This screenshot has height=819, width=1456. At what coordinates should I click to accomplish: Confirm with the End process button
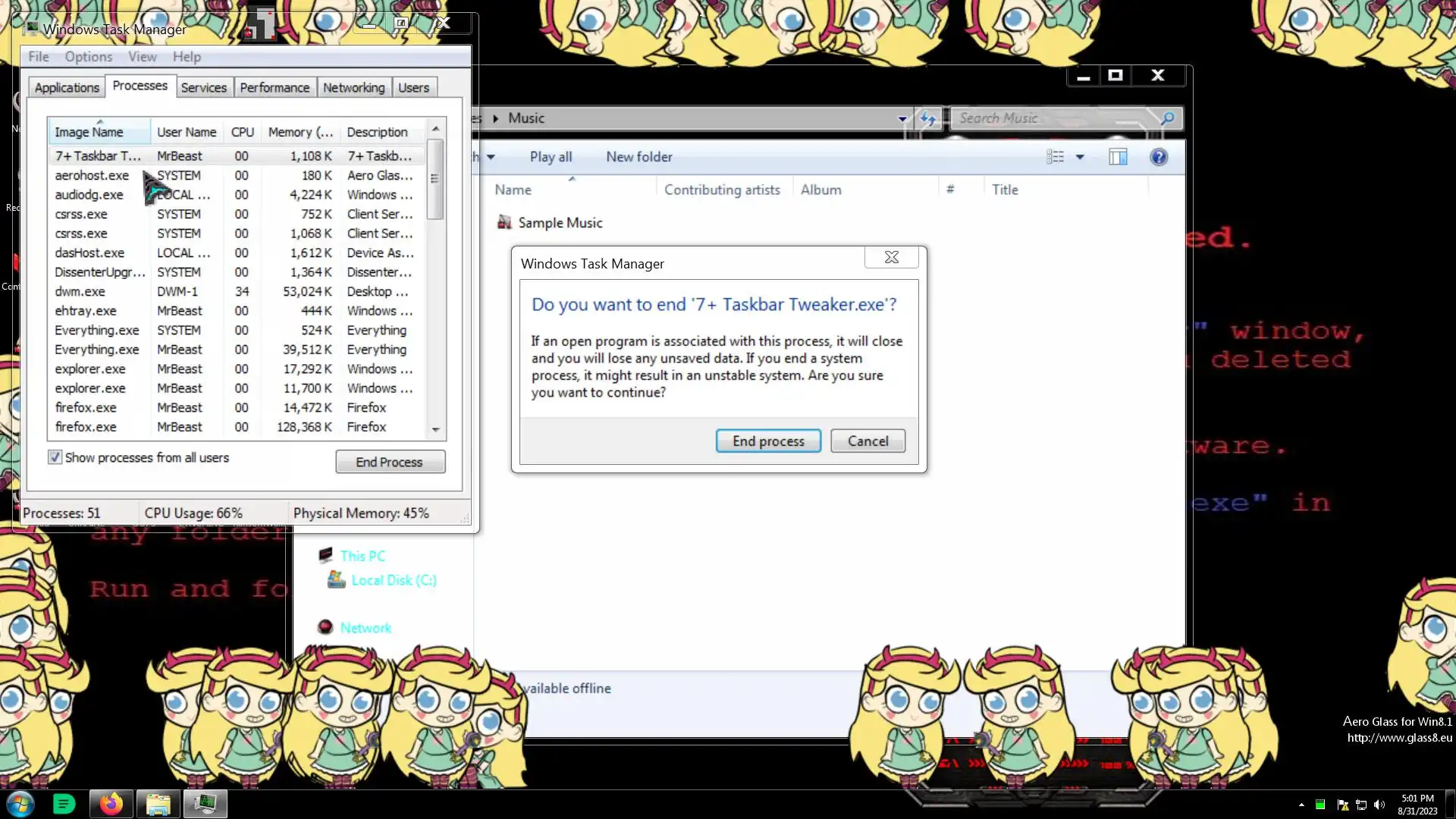click(x=767, y=441)
